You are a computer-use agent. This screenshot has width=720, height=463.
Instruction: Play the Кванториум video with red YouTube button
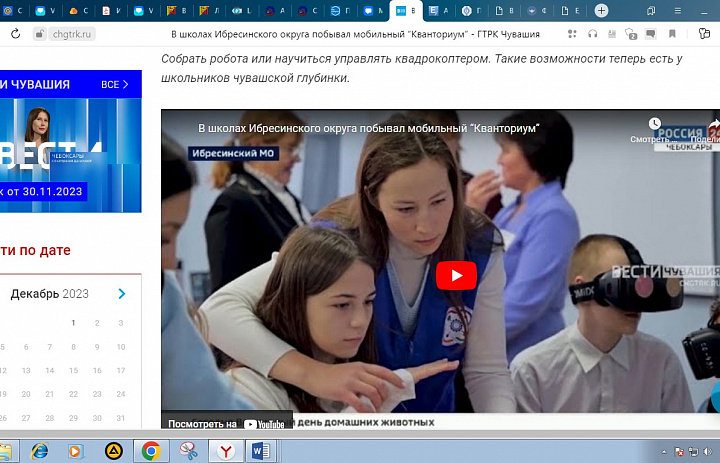coord(456,275)
